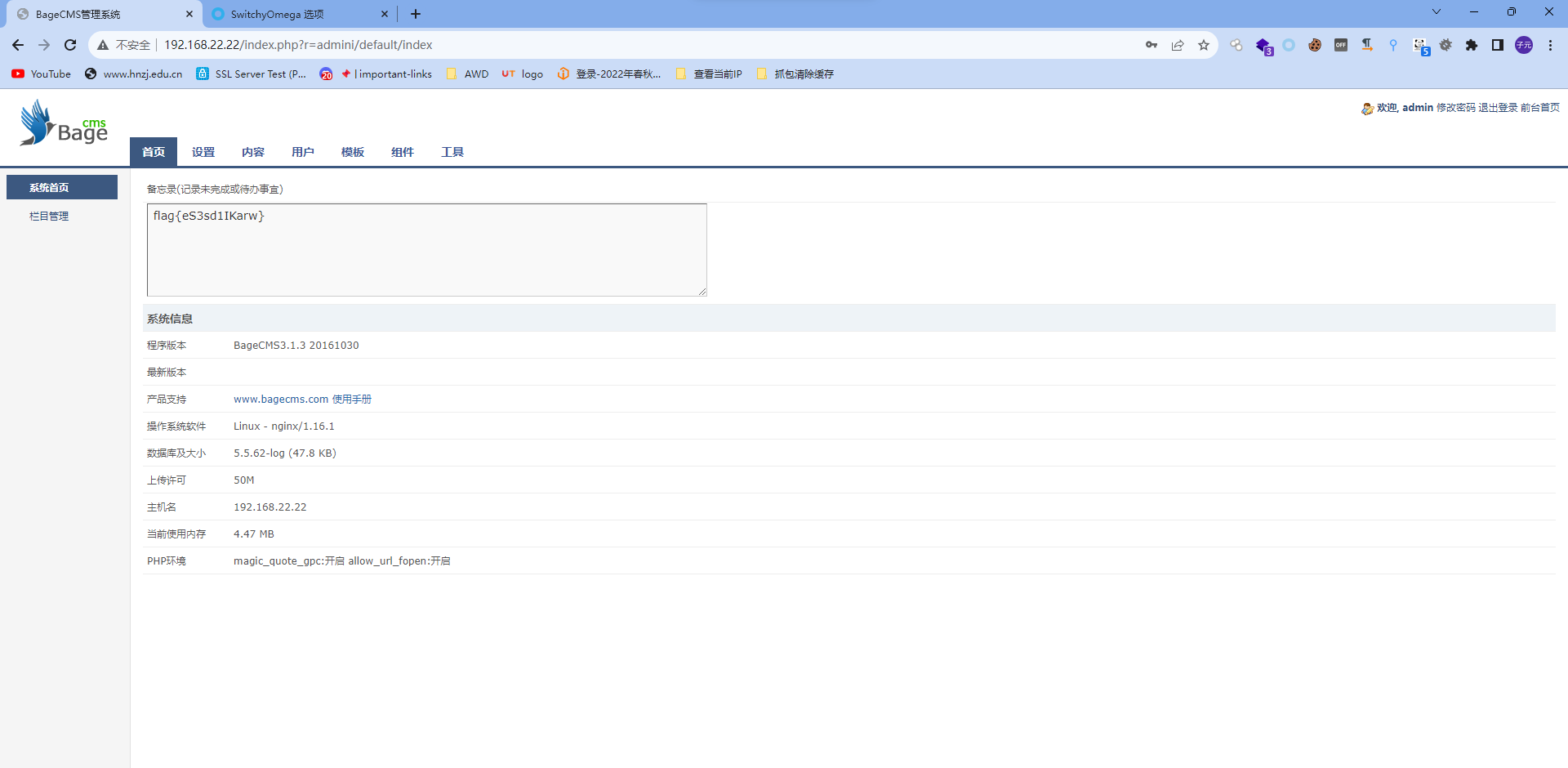Open the tab search chevron
The image size is (1568, 768).
click(1437, 11)
